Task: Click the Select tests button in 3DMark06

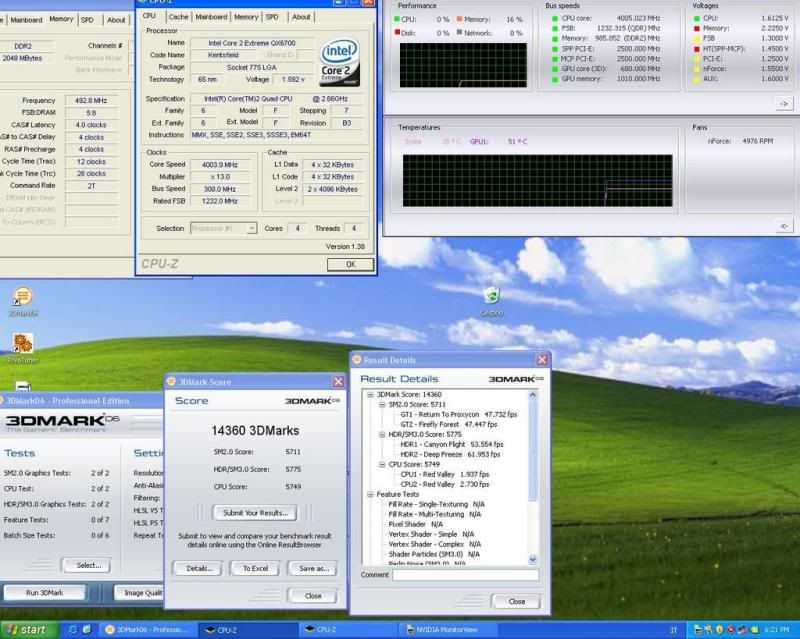Action: pyautogui.click(x=86, y=565)
